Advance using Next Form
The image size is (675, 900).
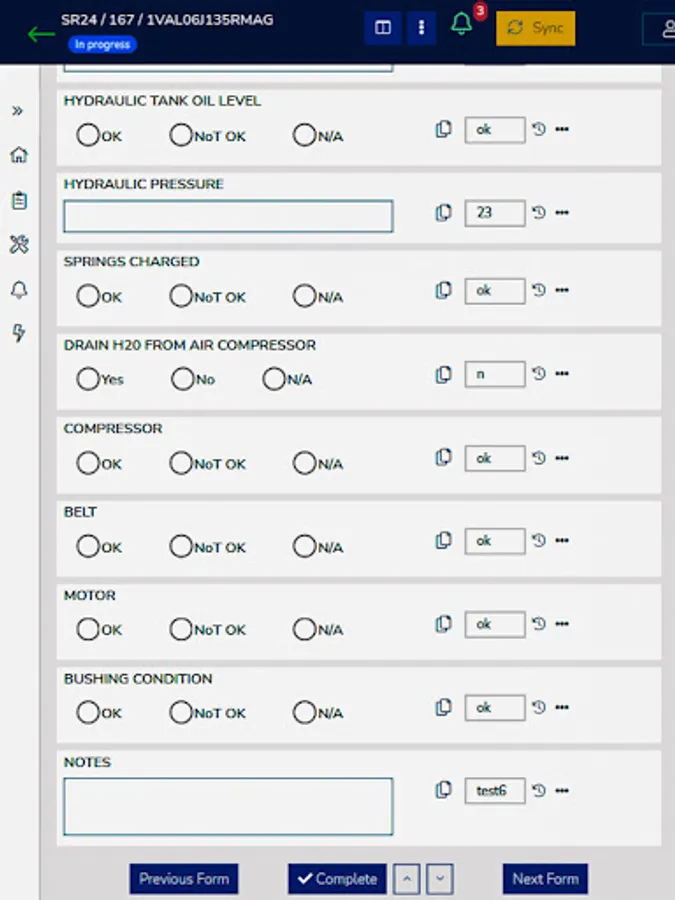point(544,878)
